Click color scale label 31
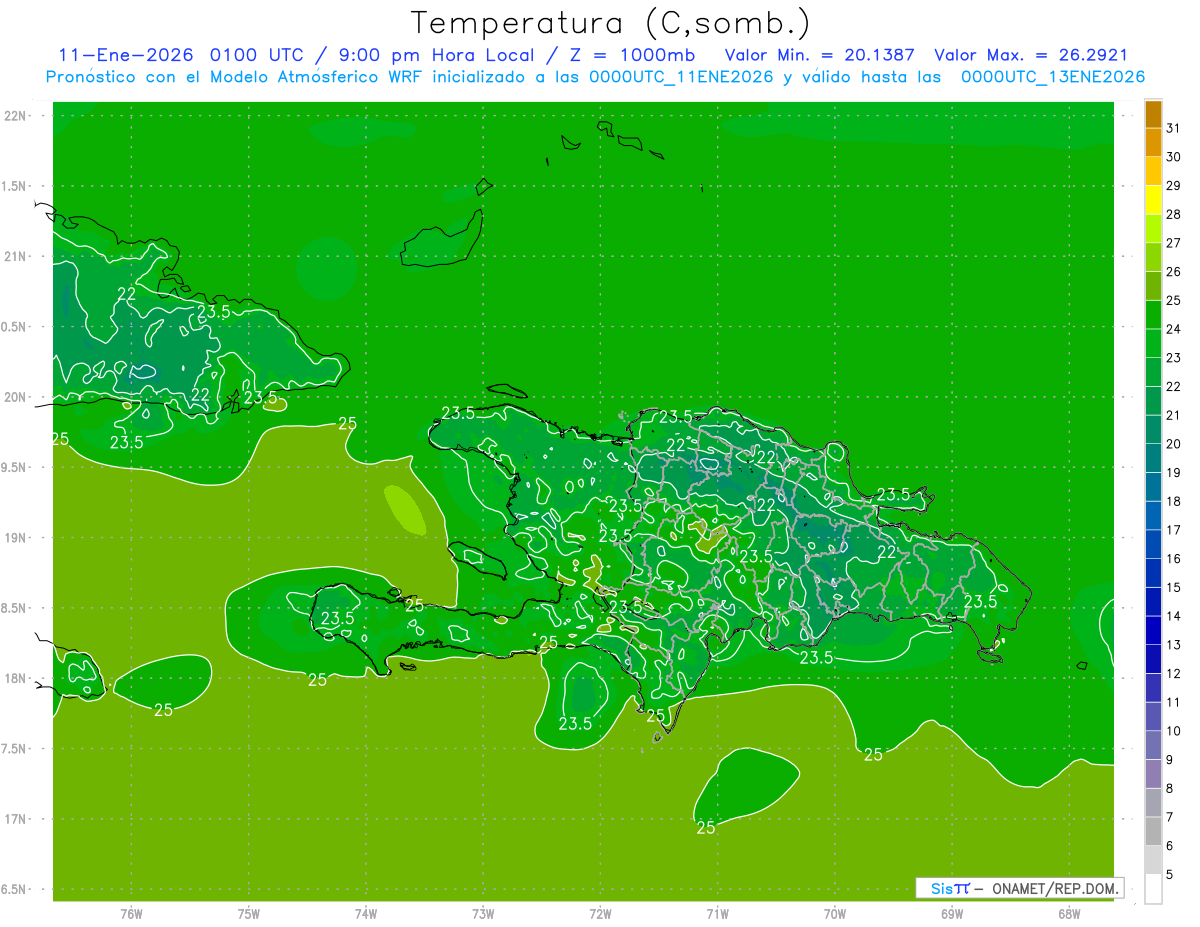 (1173, 128)
